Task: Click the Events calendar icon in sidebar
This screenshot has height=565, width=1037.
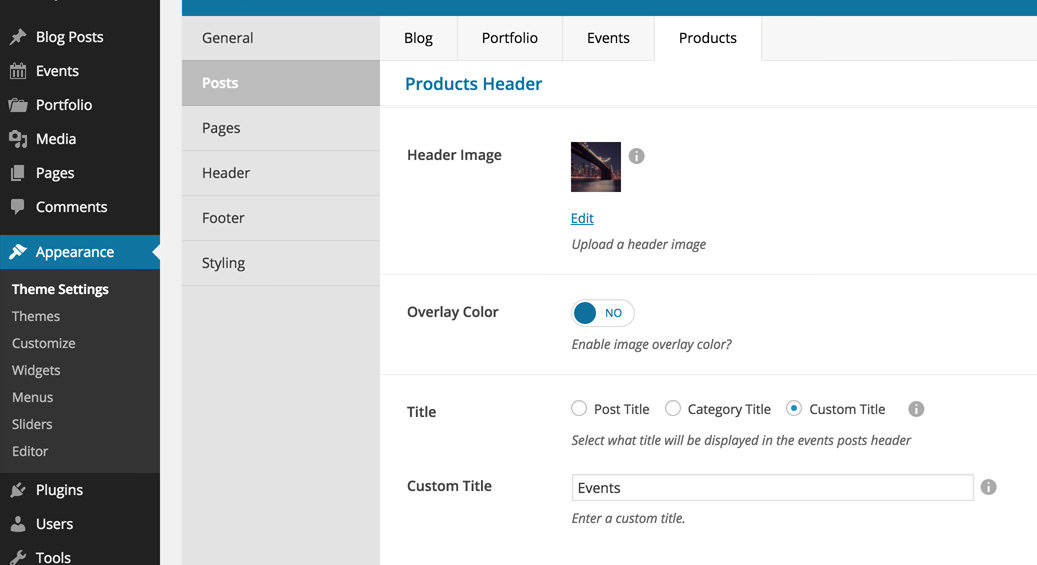Action: coord(18,71)
